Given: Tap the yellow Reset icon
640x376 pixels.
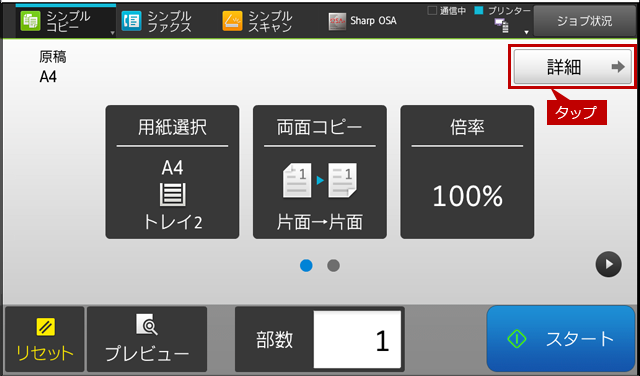Looking at the screenshot, I should pos(45,327).
